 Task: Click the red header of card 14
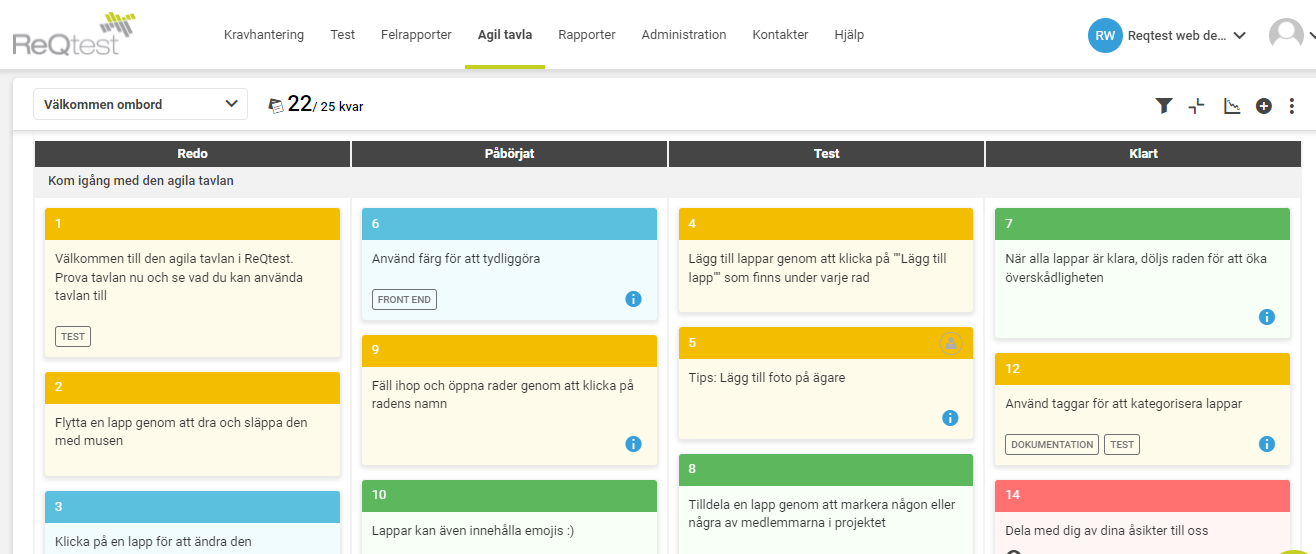[x=1142, y=495]
